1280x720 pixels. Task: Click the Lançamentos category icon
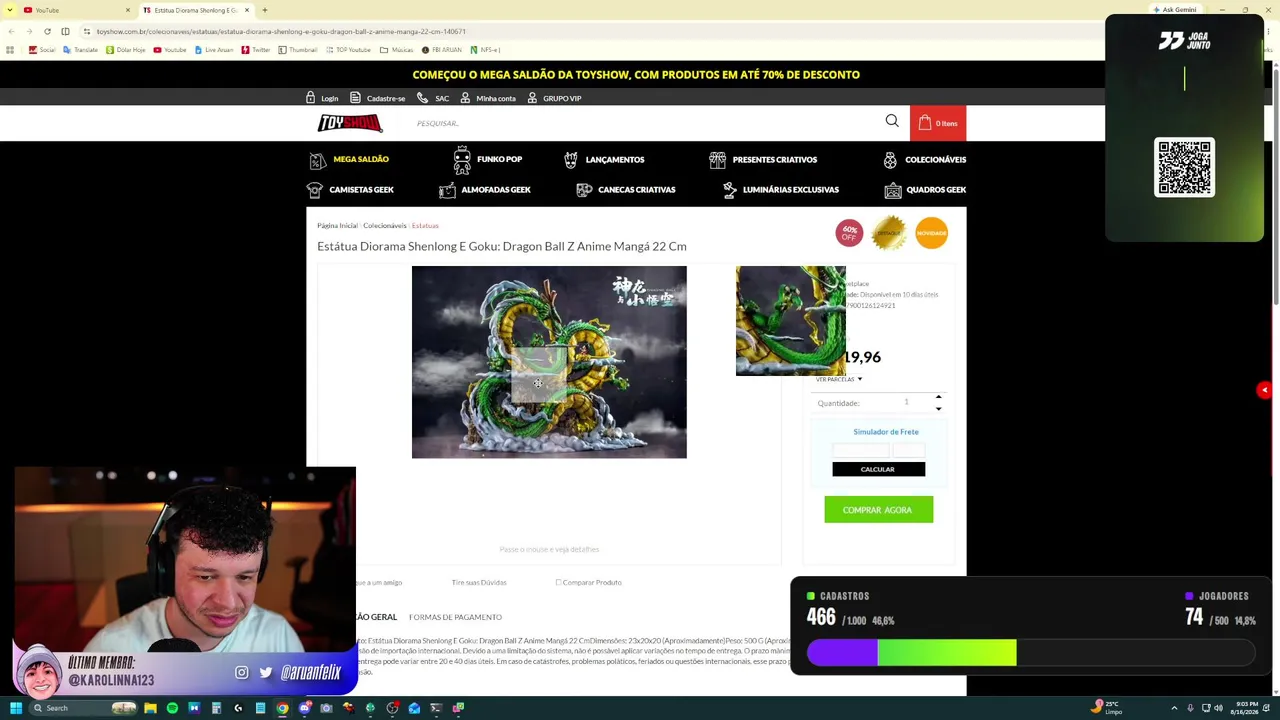point(570,160)
